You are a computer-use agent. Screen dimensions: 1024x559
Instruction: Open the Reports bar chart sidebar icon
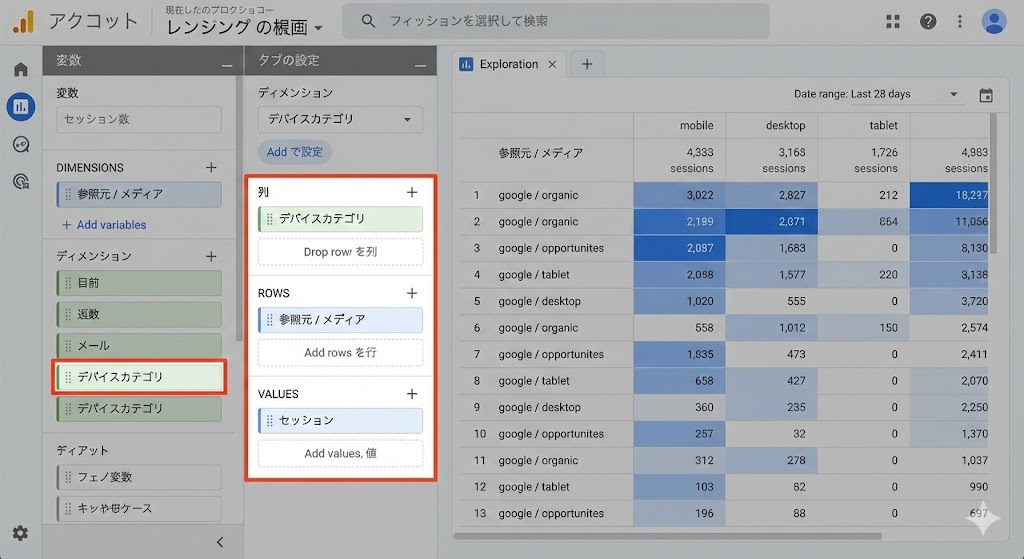pyautogui.click(x=21, y=106)
